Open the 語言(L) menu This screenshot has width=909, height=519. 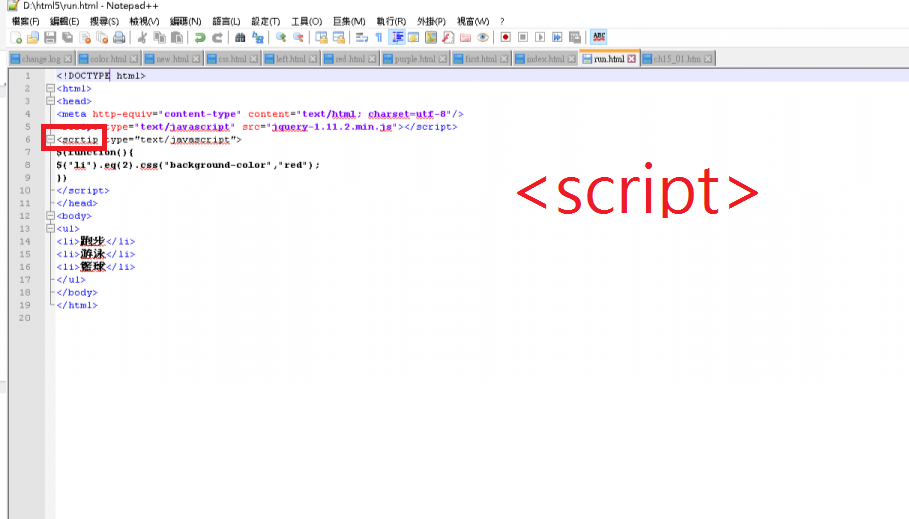click(226, 21)
